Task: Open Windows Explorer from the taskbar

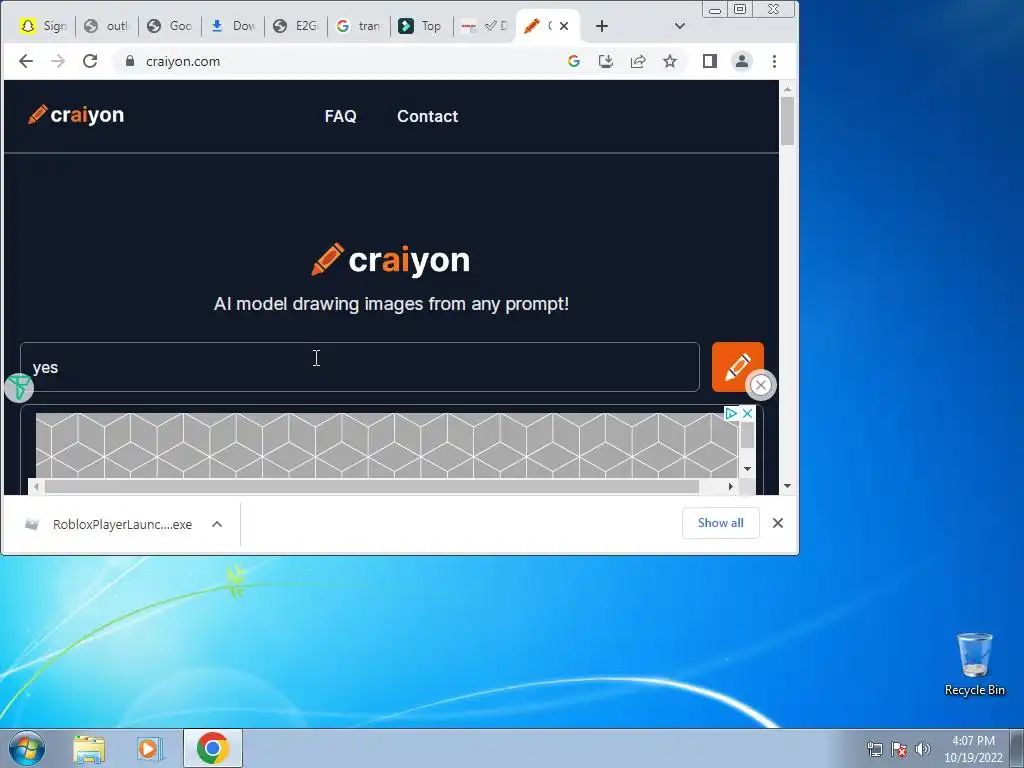Action: (x=89, y=748)
